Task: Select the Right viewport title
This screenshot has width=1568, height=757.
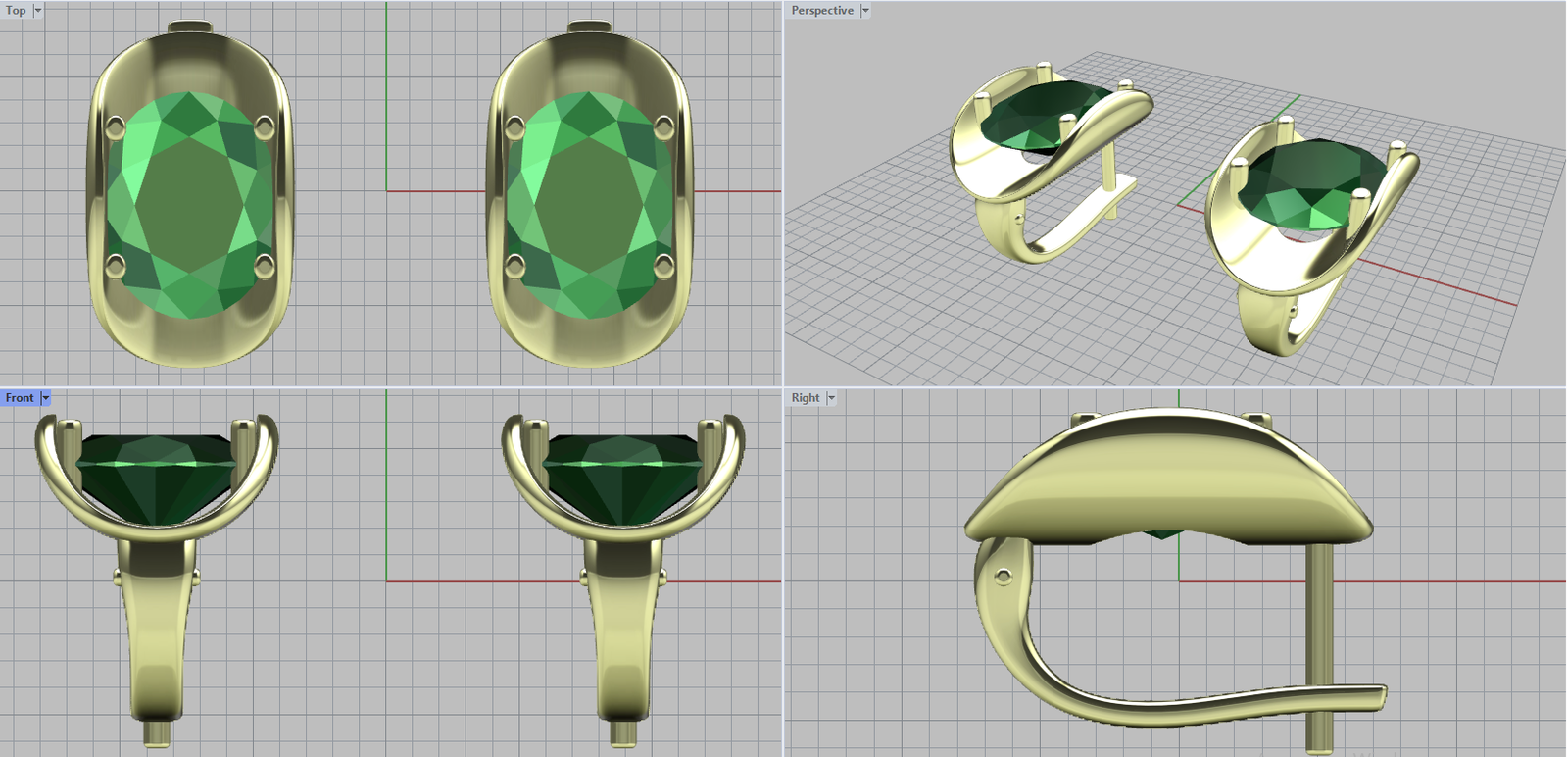Action: [805, 398]
